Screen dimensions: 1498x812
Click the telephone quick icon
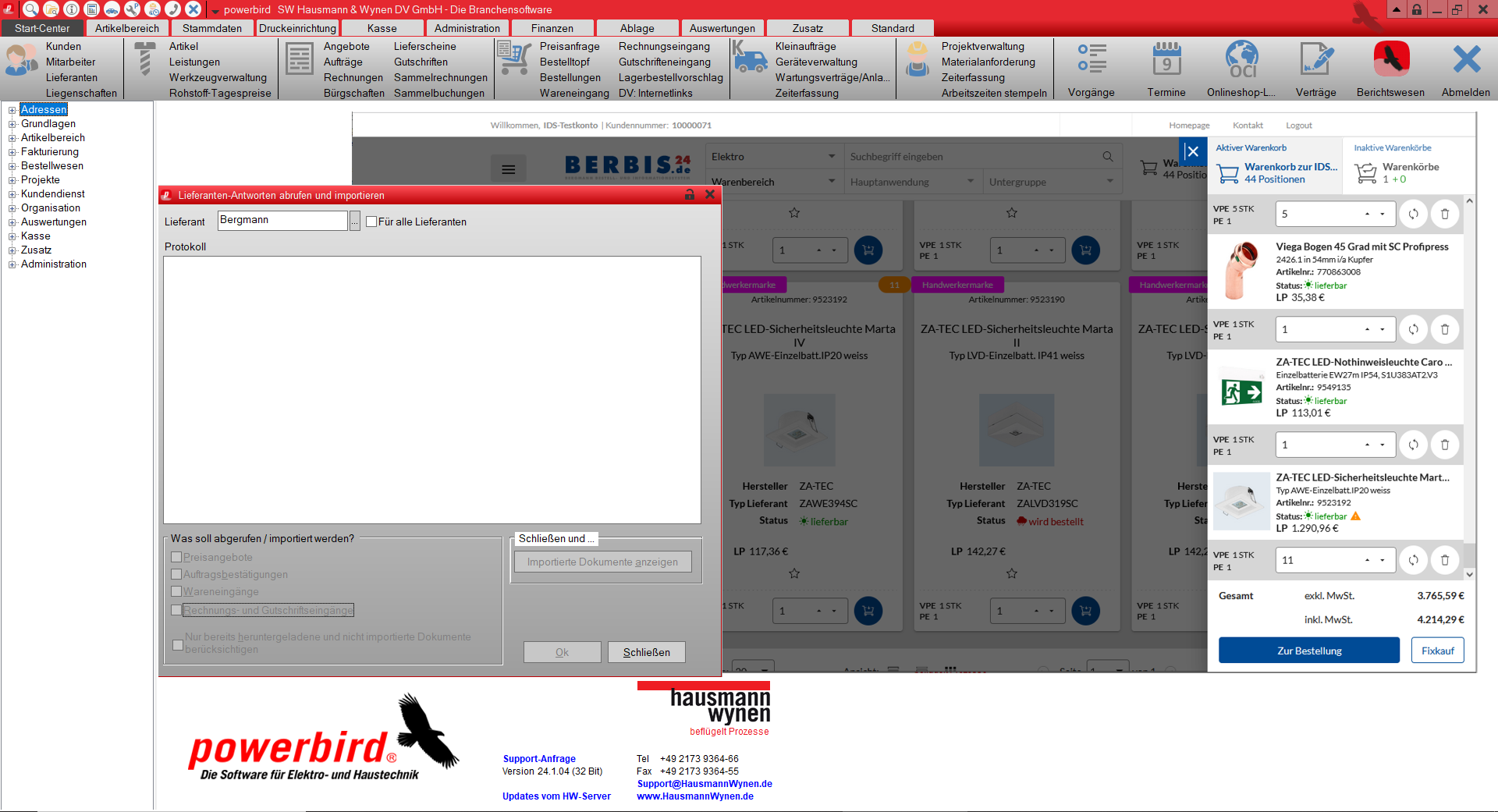click(x=172, y=9)
